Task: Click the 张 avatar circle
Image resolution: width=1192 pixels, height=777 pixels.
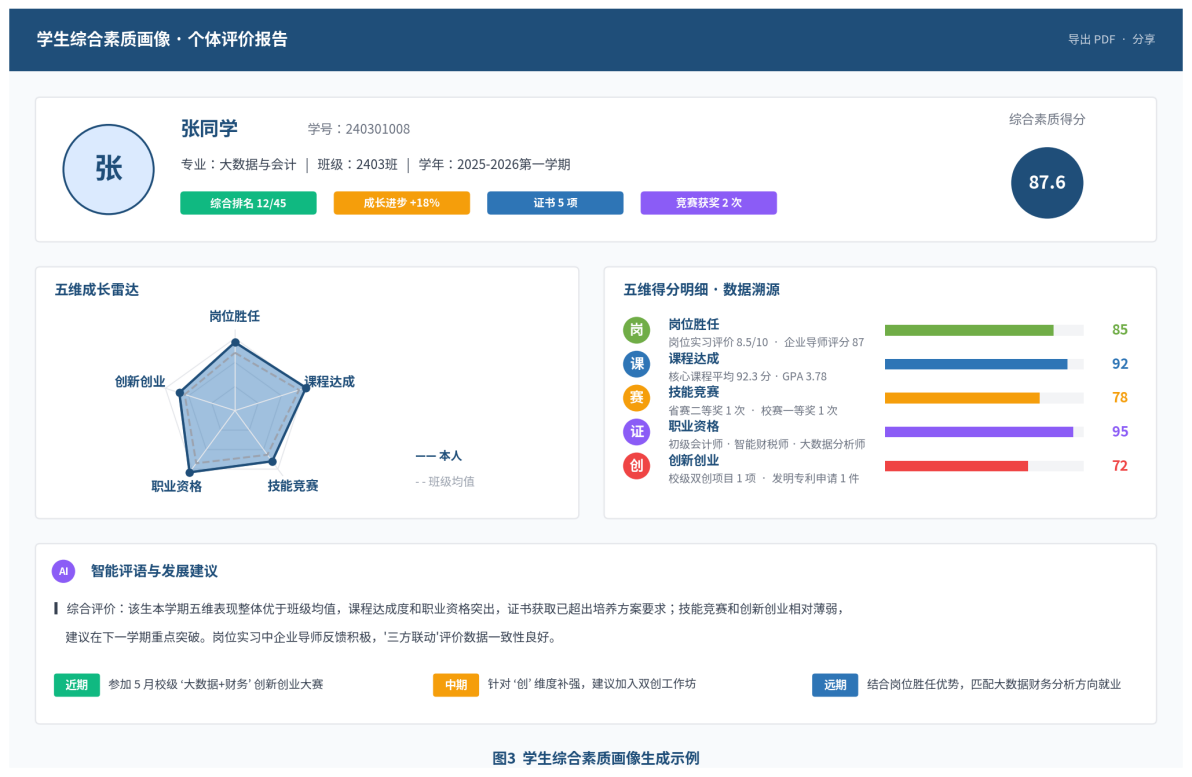Action: (108, 169)
